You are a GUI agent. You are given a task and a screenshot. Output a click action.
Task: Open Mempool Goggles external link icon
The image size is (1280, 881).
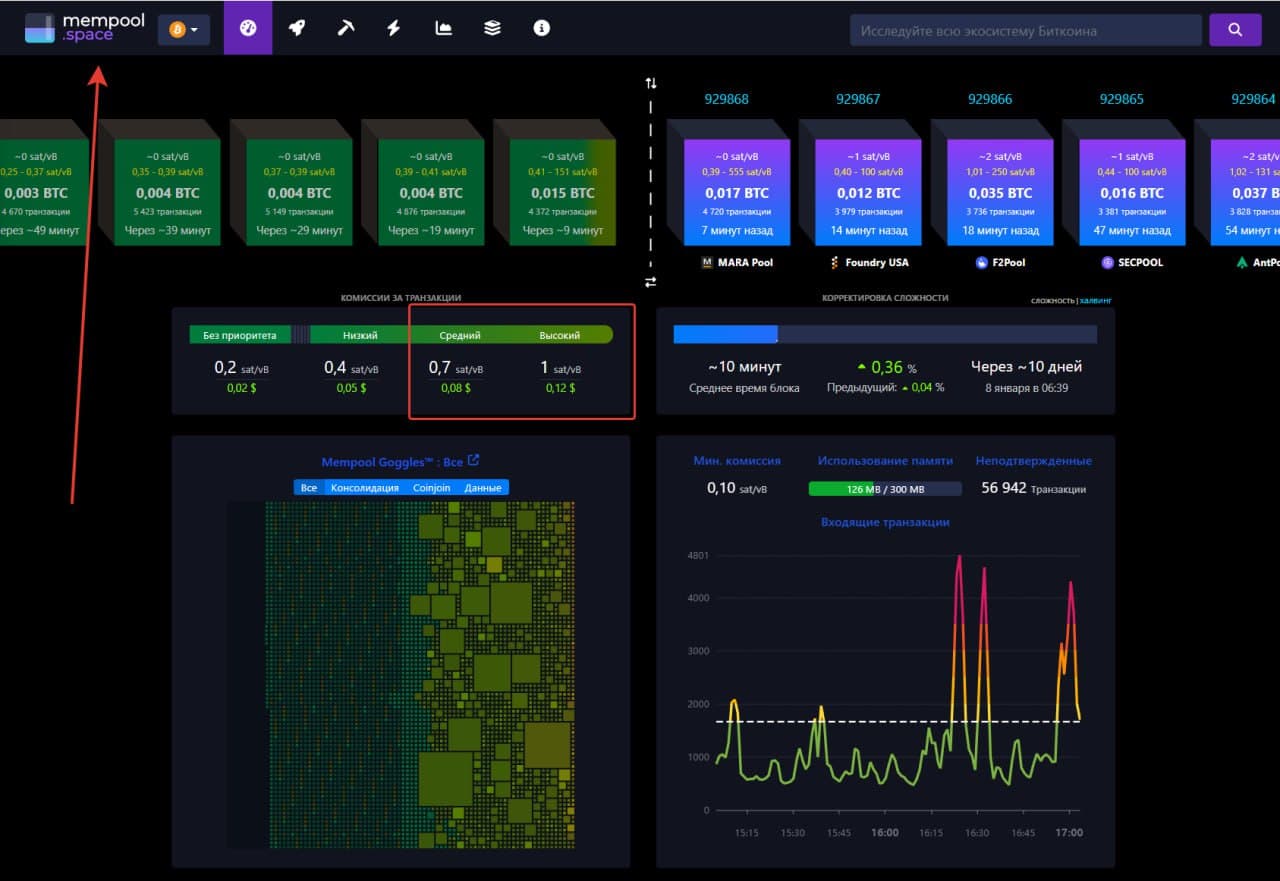(x=474, y=461)
